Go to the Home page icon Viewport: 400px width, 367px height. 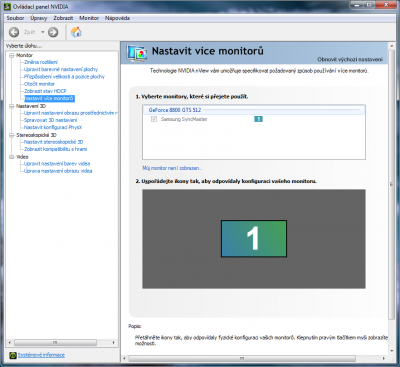[76, 32]
